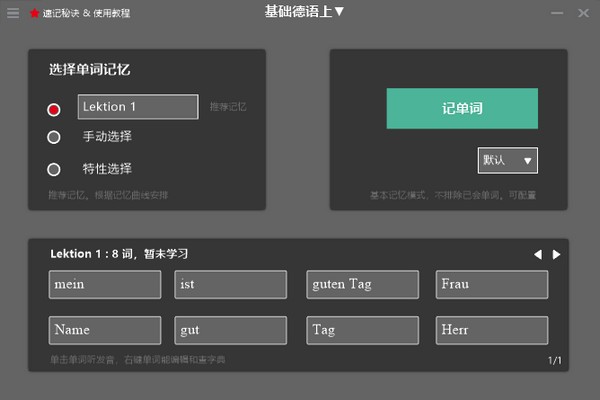600x400 pixels.
Task: Open the hamburger menu icon
Action: 13,13
